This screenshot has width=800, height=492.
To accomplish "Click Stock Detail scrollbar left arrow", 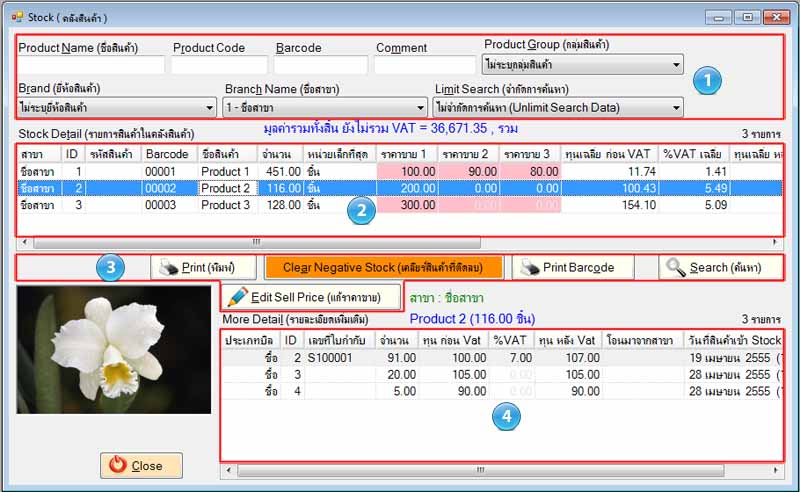I will pos(24,242).
